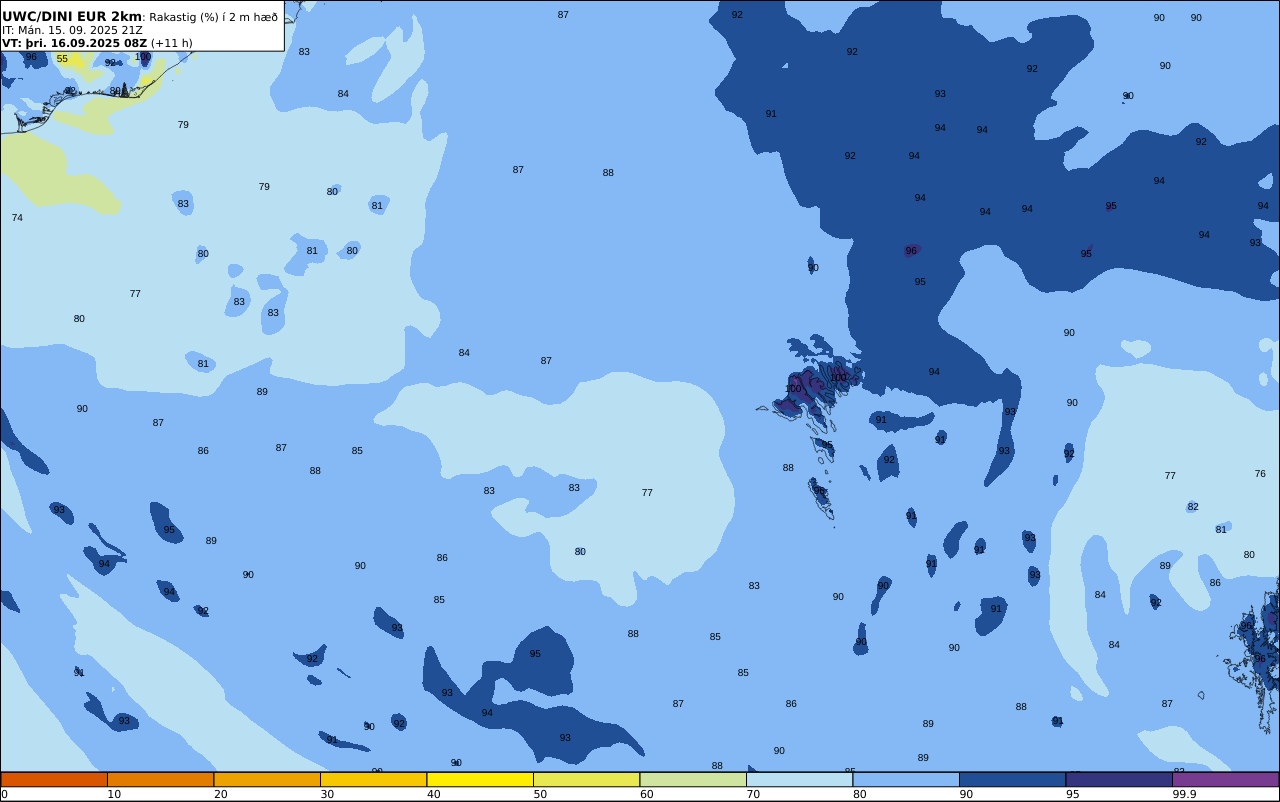
Task: Click the orange 10–20 legend swatch
Action: pyautogui.click(x=160, y=779)
